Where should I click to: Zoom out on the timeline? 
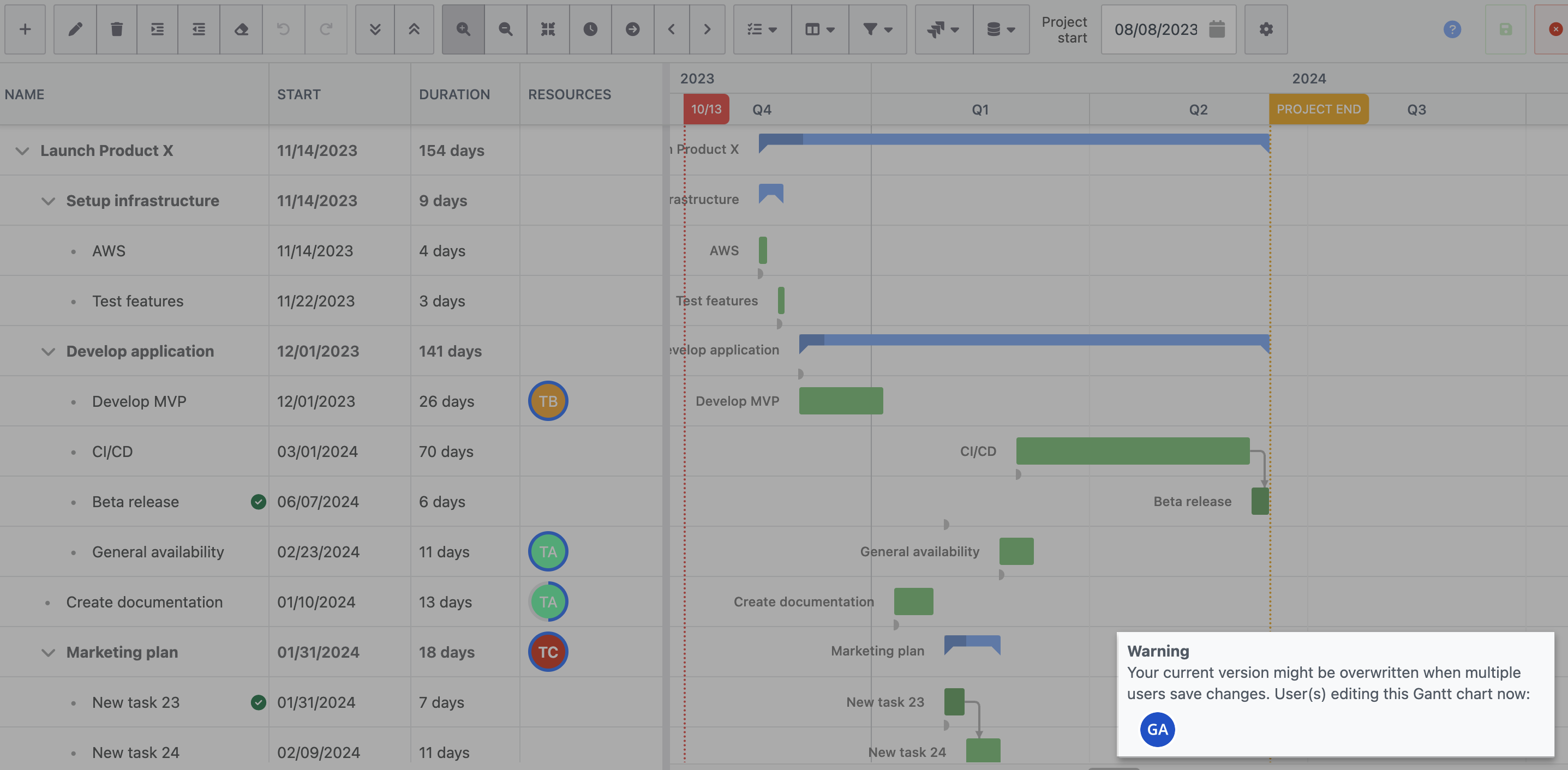click(x=505, y=28)
